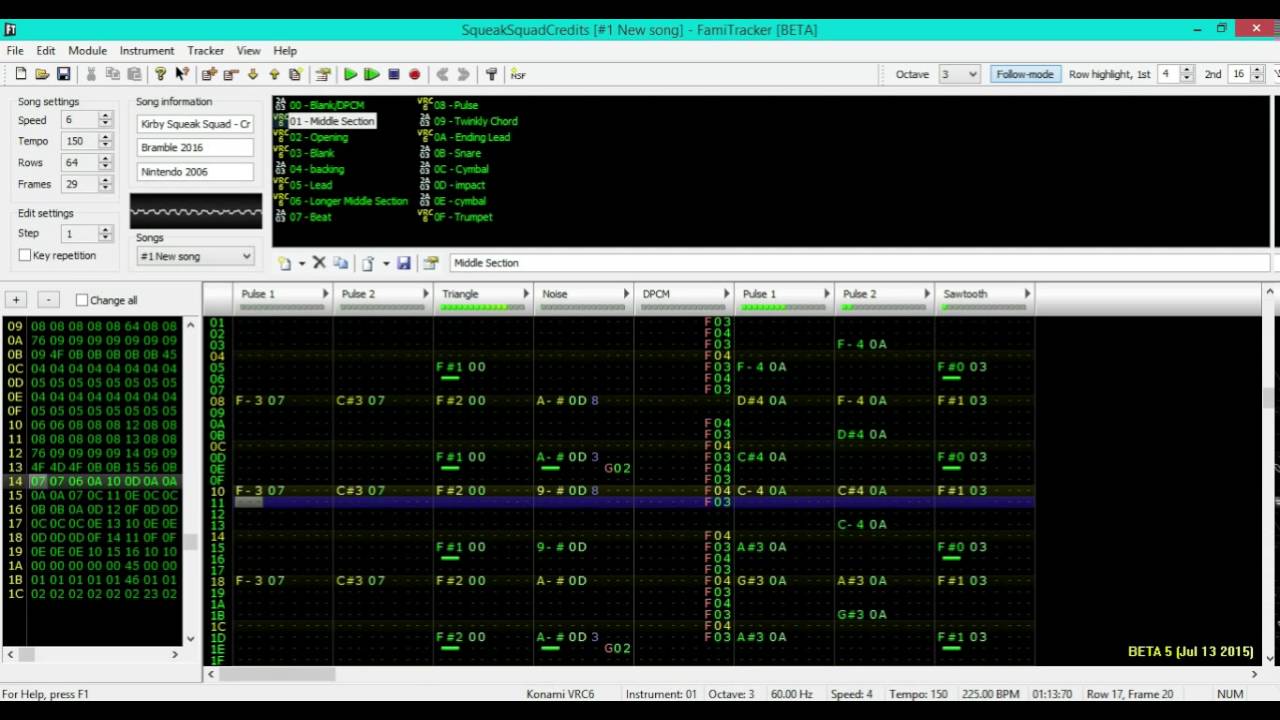The height and width of the screenshot is (720, 1280).
Task: Toggle the Follow-mode button
Action: point(1025,74)
